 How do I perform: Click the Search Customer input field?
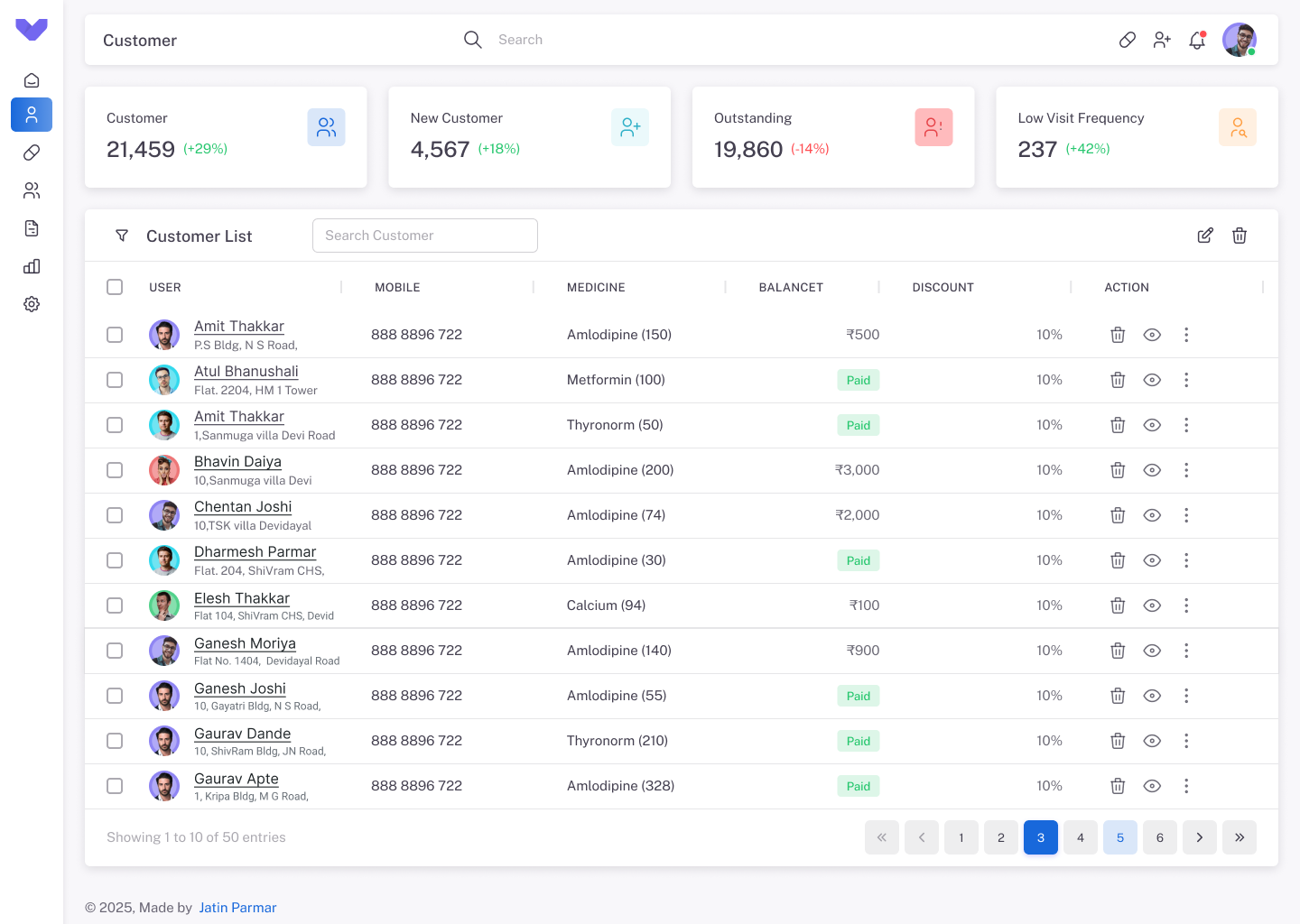[425, 236]
